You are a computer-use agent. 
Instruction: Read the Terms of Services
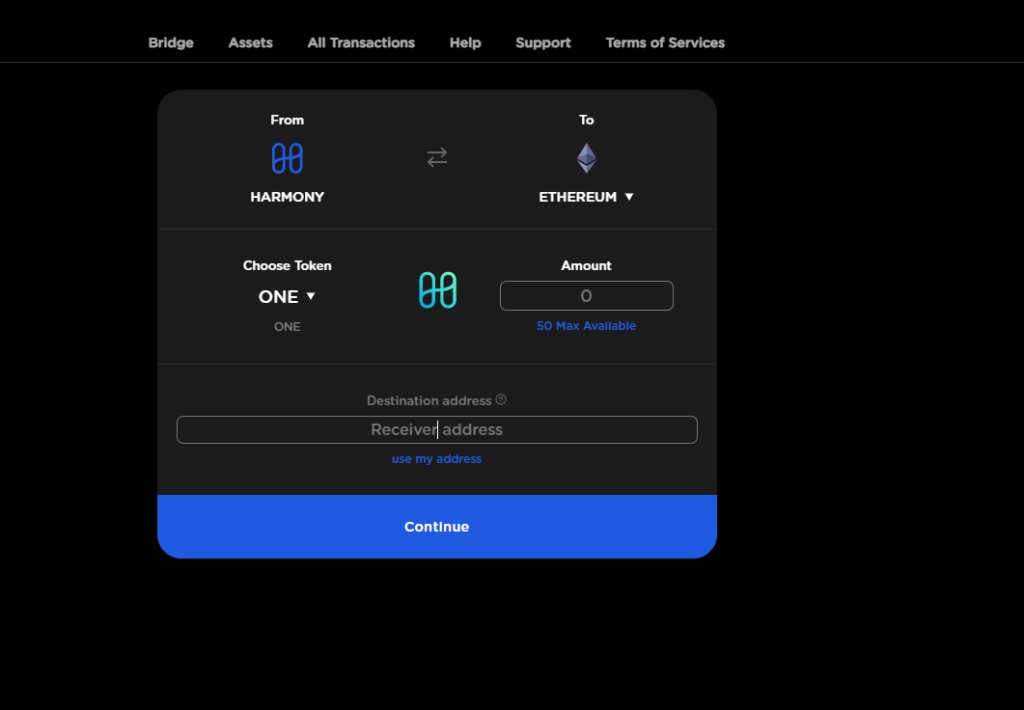(665, 42)
